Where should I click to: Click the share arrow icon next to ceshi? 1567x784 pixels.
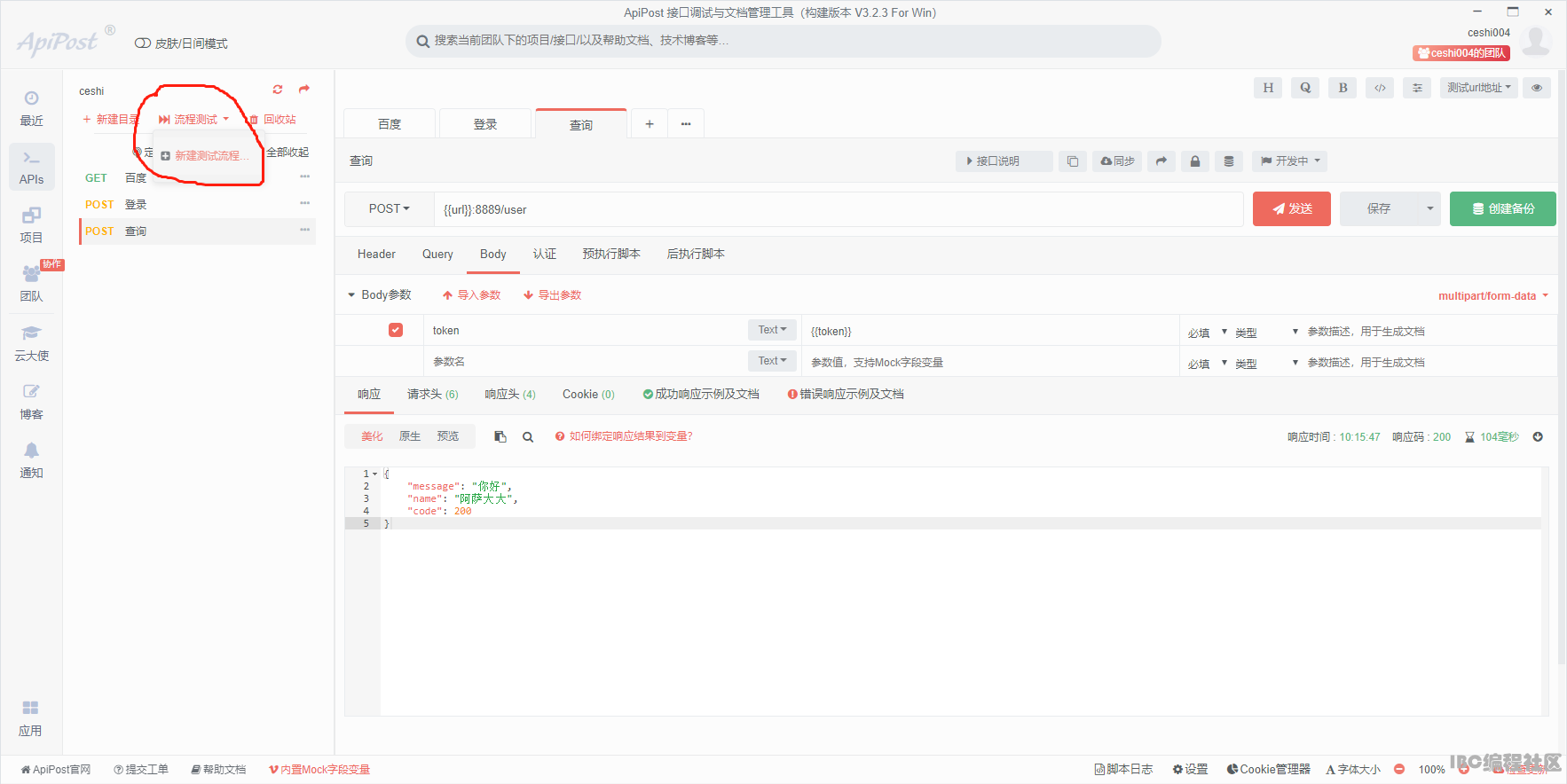(x=304, y=89)
